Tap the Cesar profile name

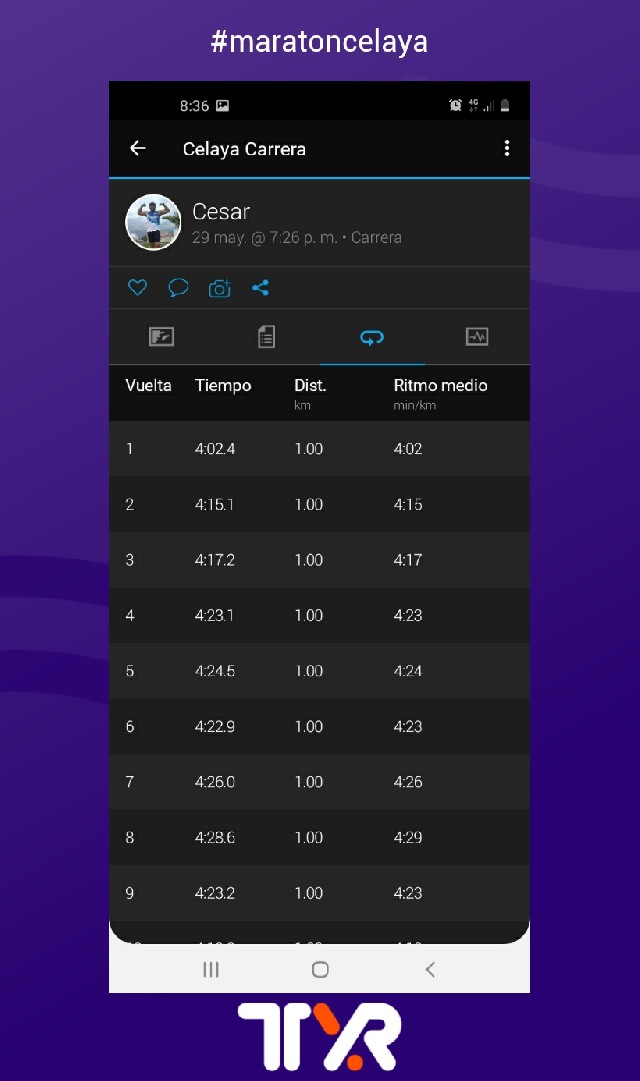pyautogui.click(x=221, y=212)
